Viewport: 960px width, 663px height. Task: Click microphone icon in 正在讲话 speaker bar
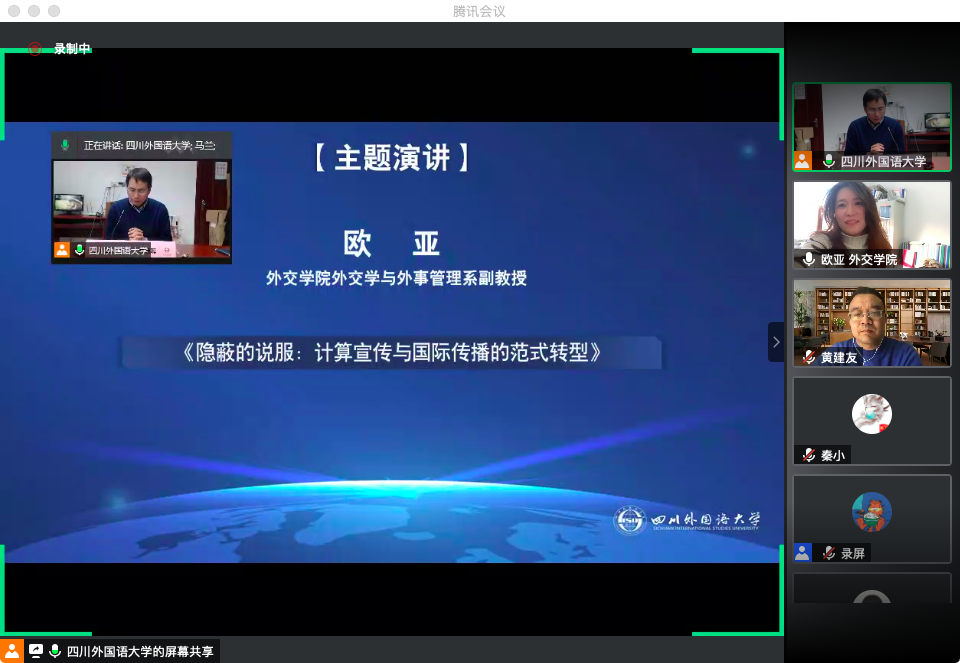66,145
